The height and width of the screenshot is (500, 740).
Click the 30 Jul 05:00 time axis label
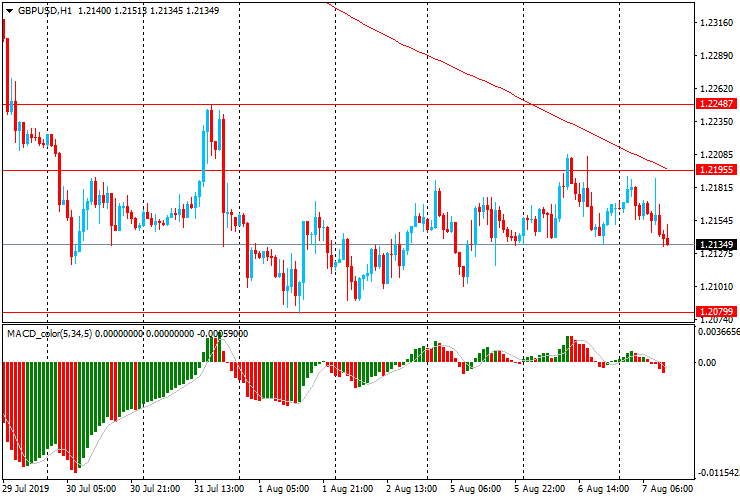(x=91, y=489)
